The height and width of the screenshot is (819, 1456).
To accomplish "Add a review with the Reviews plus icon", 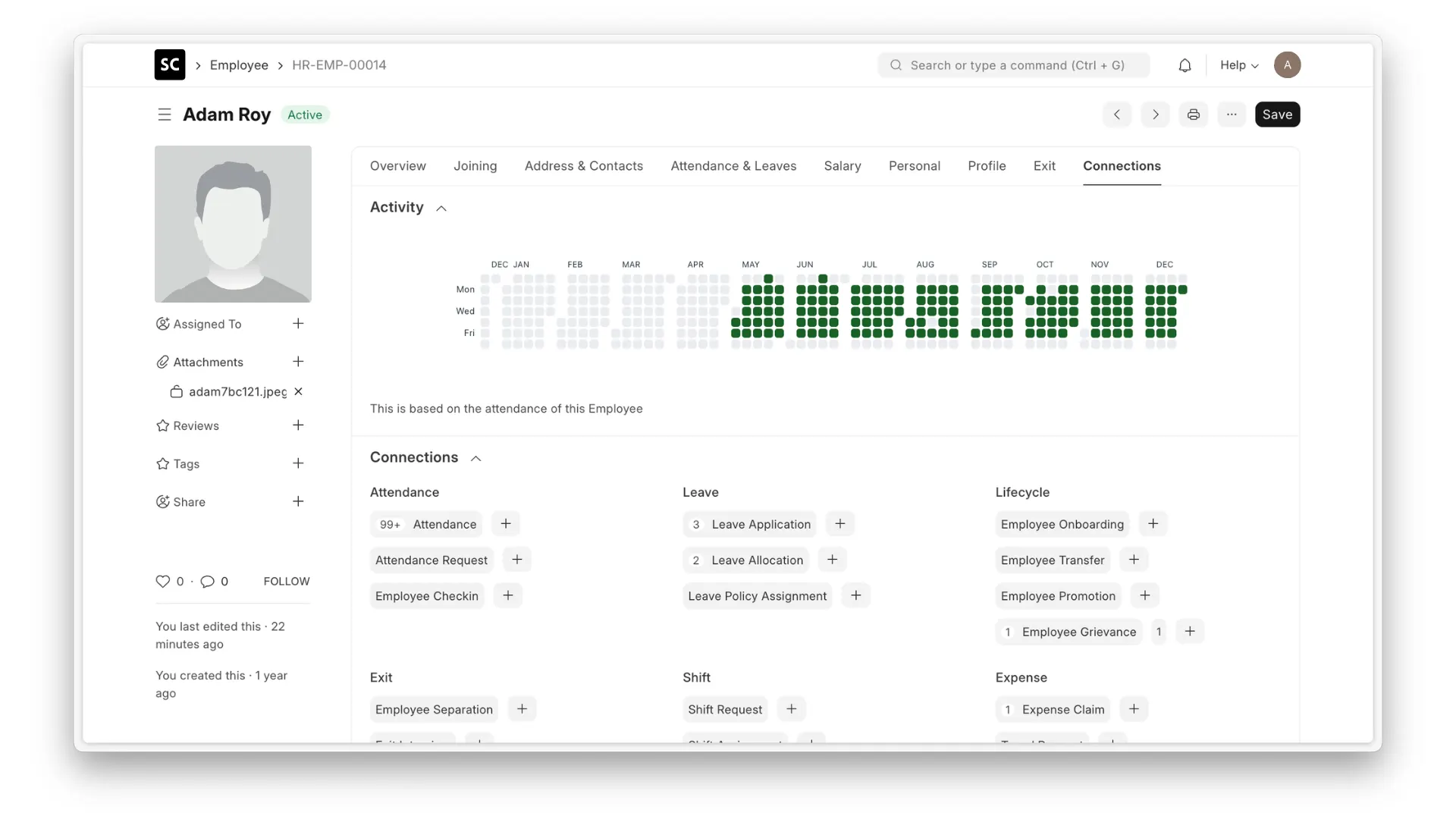I will (x=298, y=425).
